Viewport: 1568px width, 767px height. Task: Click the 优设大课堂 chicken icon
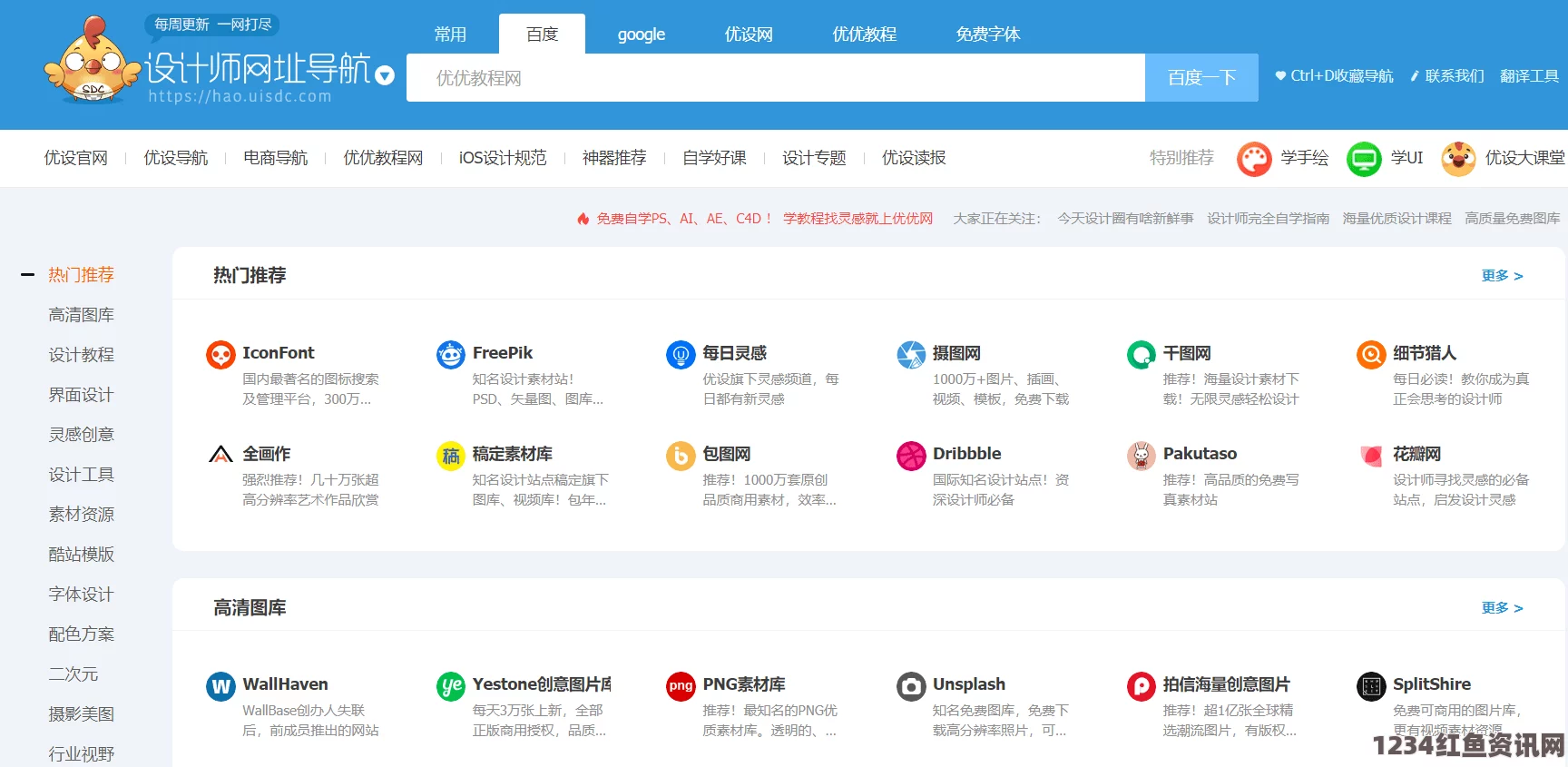1458,159
